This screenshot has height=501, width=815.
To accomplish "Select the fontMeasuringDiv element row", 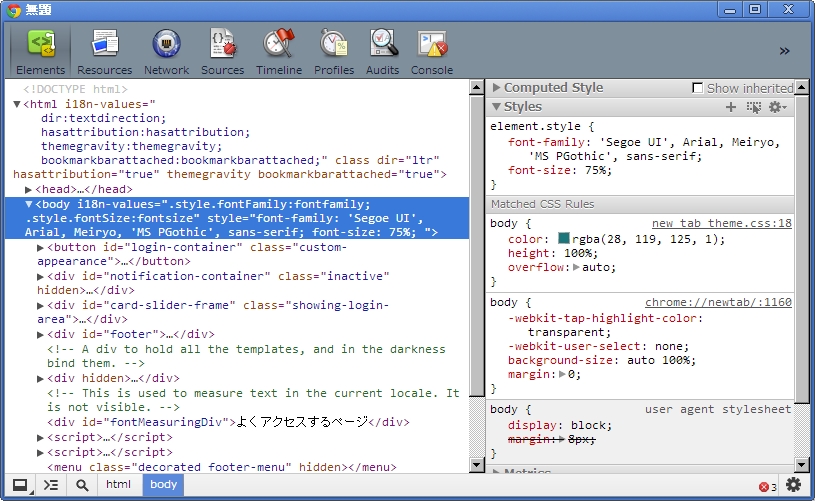I will 228,423.
